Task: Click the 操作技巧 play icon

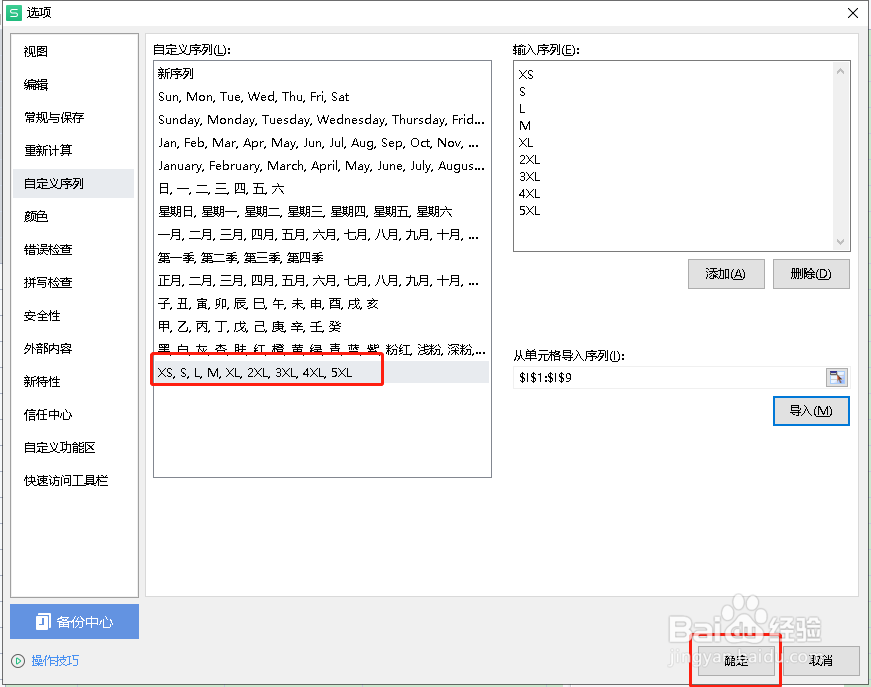Action: click(x=18, y=660)
